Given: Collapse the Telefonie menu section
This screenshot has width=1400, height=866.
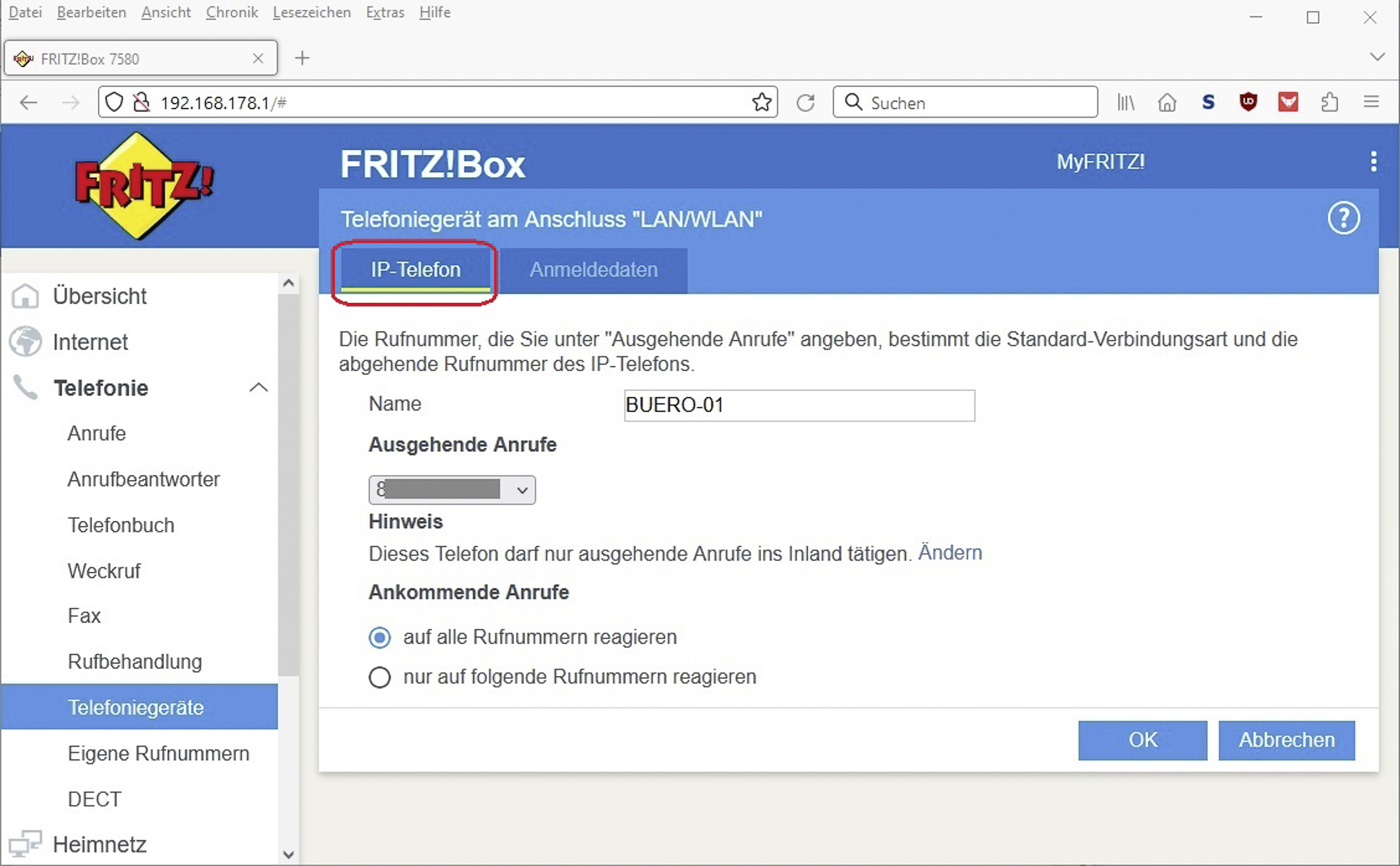Looking at the screenshot, I should pos(258,388).
